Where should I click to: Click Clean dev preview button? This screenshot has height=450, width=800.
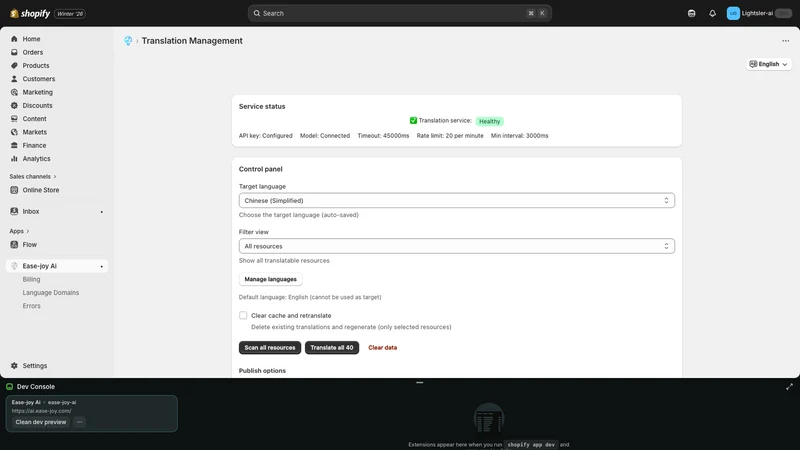point(41,422)
